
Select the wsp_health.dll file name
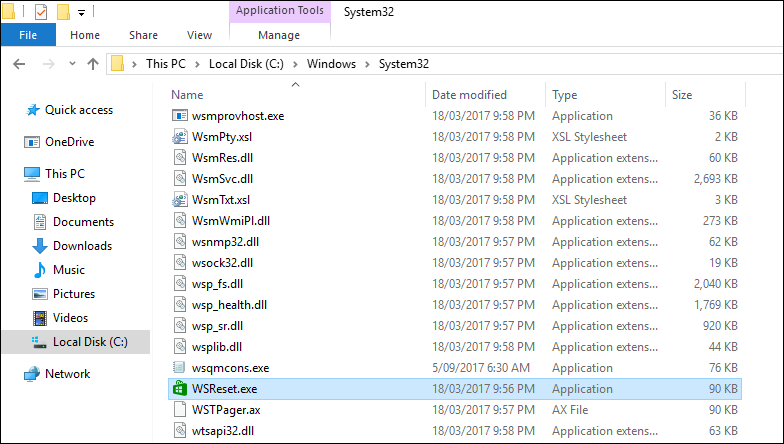[x=230, y=305]
